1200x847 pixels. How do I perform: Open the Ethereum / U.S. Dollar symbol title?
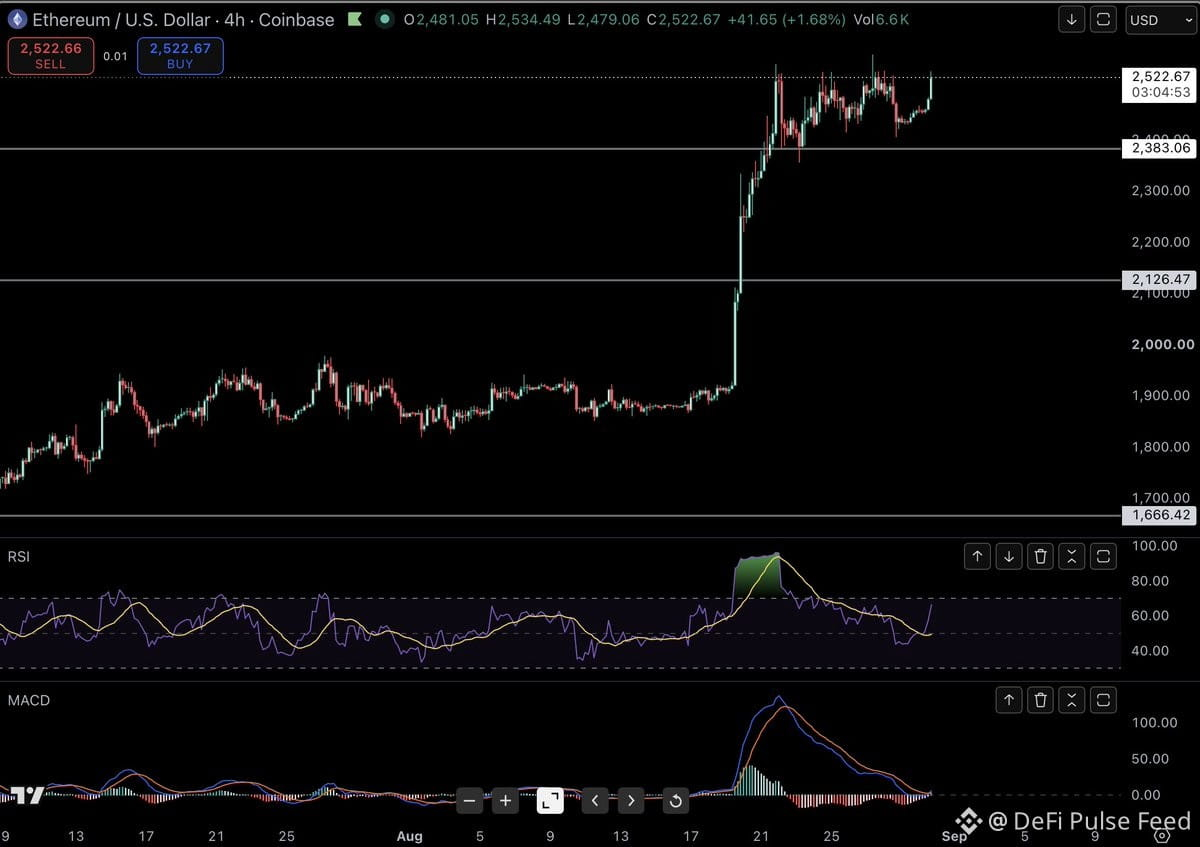coord(183,19)
